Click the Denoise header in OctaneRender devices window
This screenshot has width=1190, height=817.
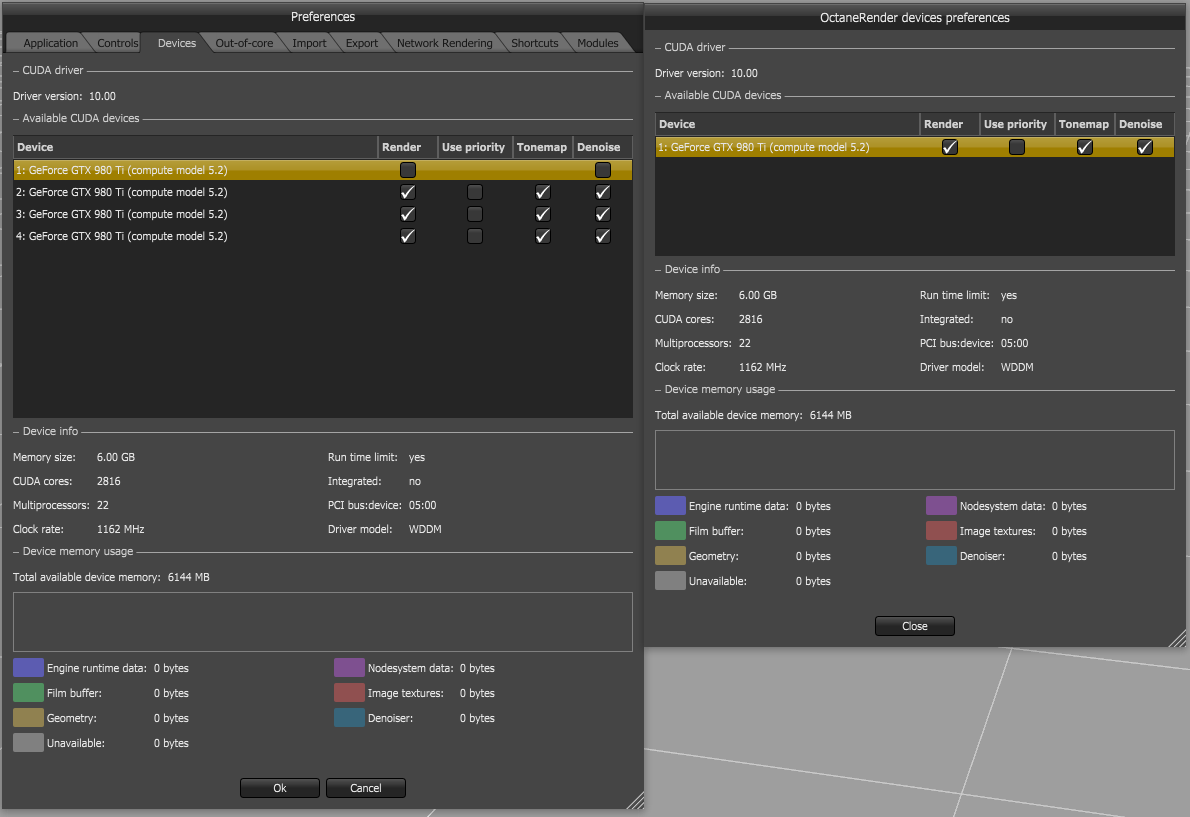coord(1144,124)
